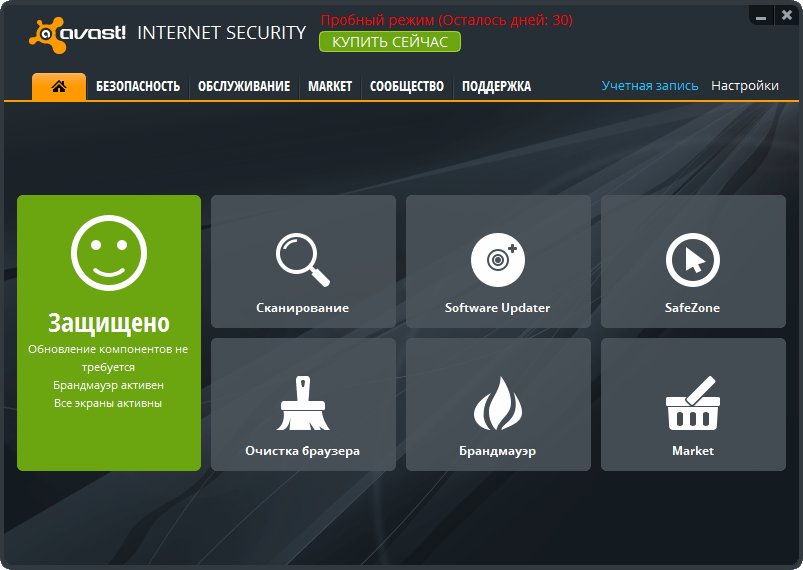The height and width of the screenshot is (570, 803).
Task: Launch Software Updater disc icon
Action: pos(498,260)
